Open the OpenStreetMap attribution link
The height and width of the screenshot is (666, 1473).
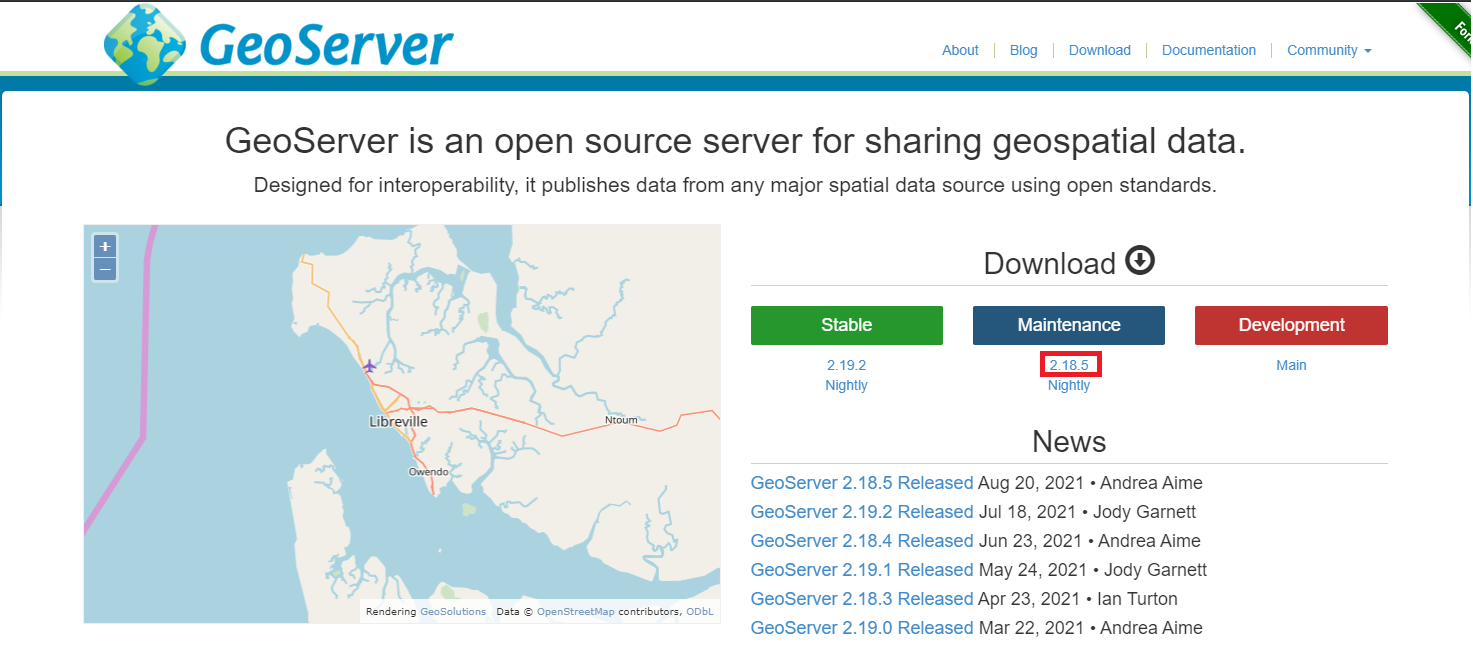click(x=576, y=611)
